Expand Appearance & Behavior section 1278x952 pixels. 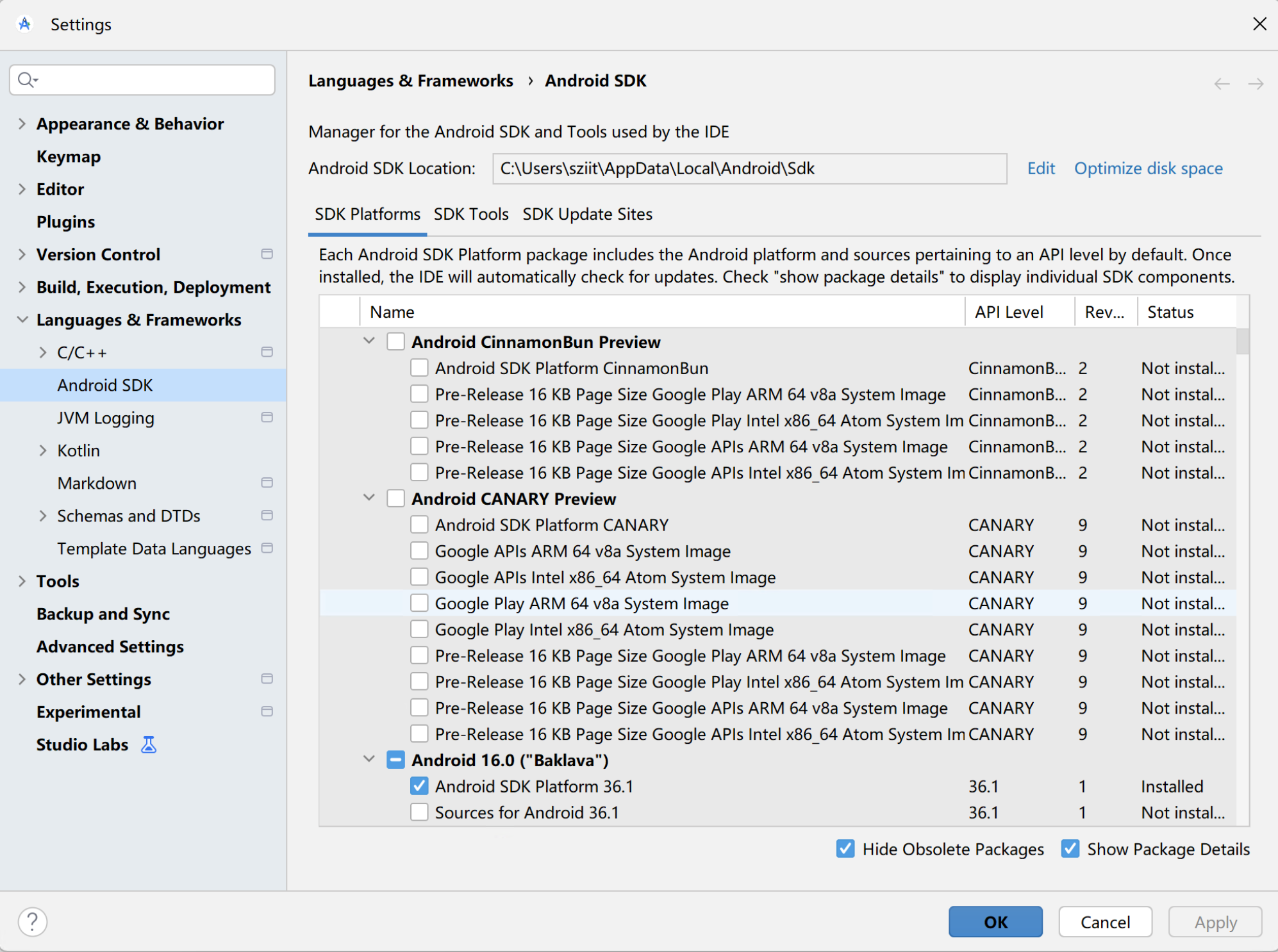click(22, 124)
